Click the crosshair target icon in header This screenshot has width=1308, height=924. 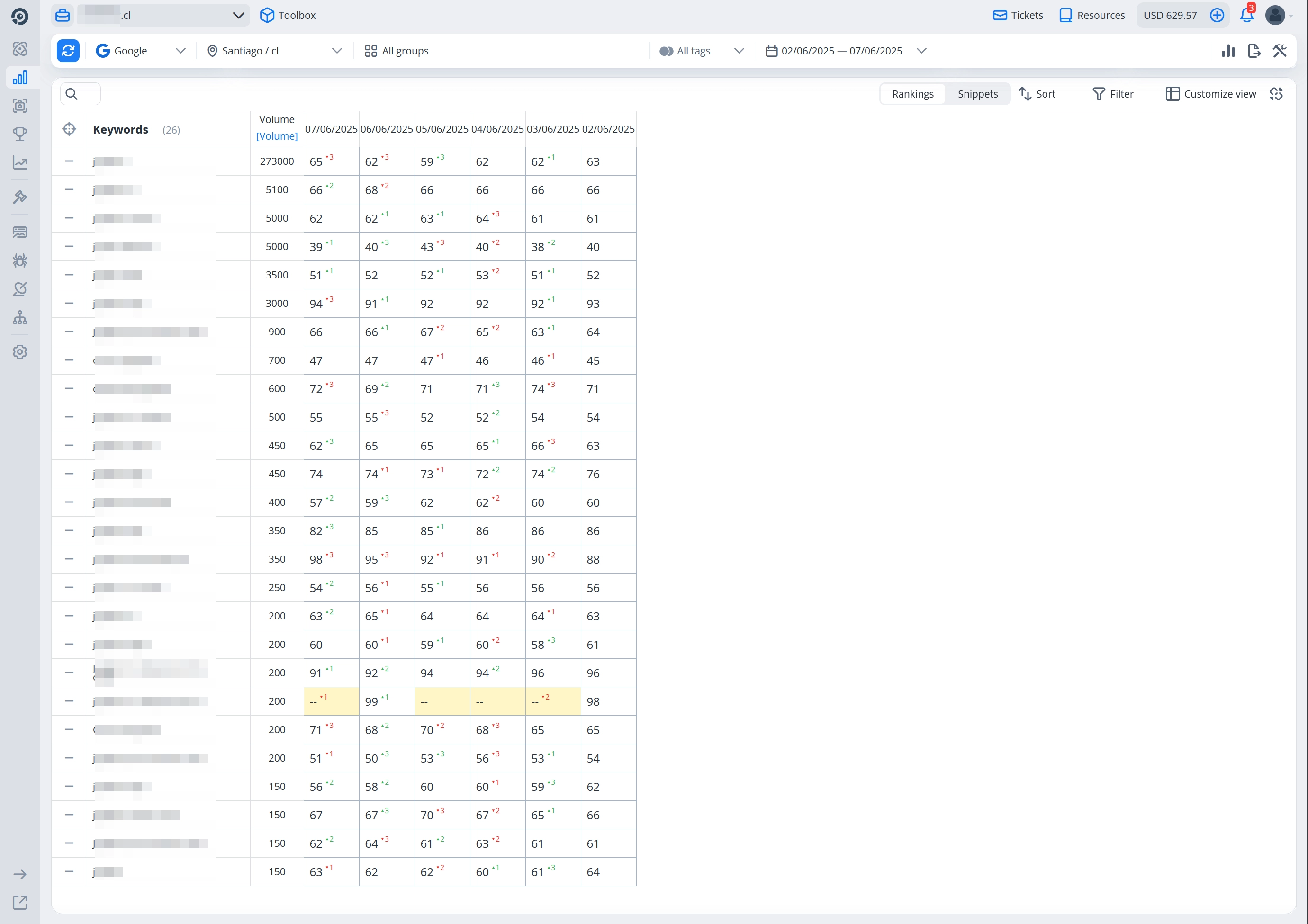(x=69, y=129)
